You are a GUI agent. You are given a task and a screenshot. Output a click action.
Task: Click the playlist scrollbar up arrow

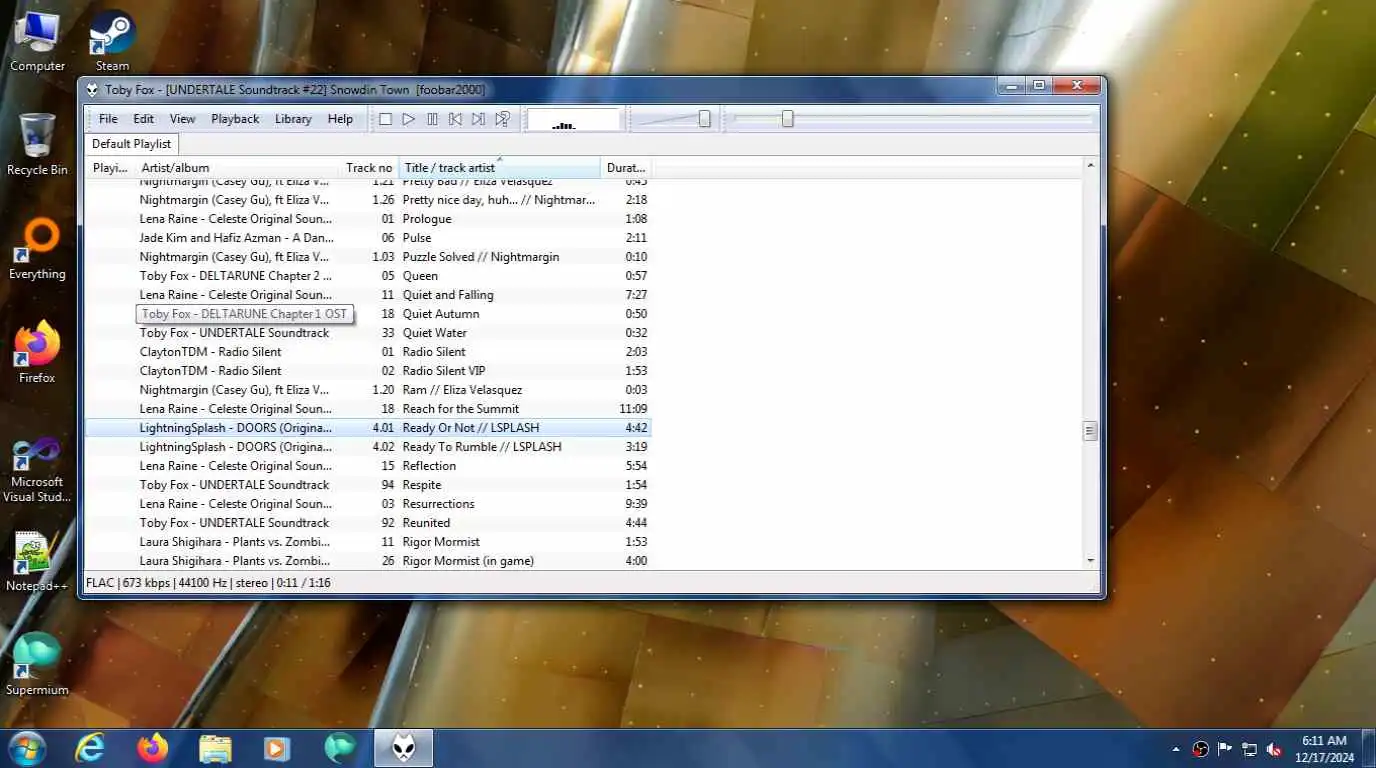coord(1090,165)
